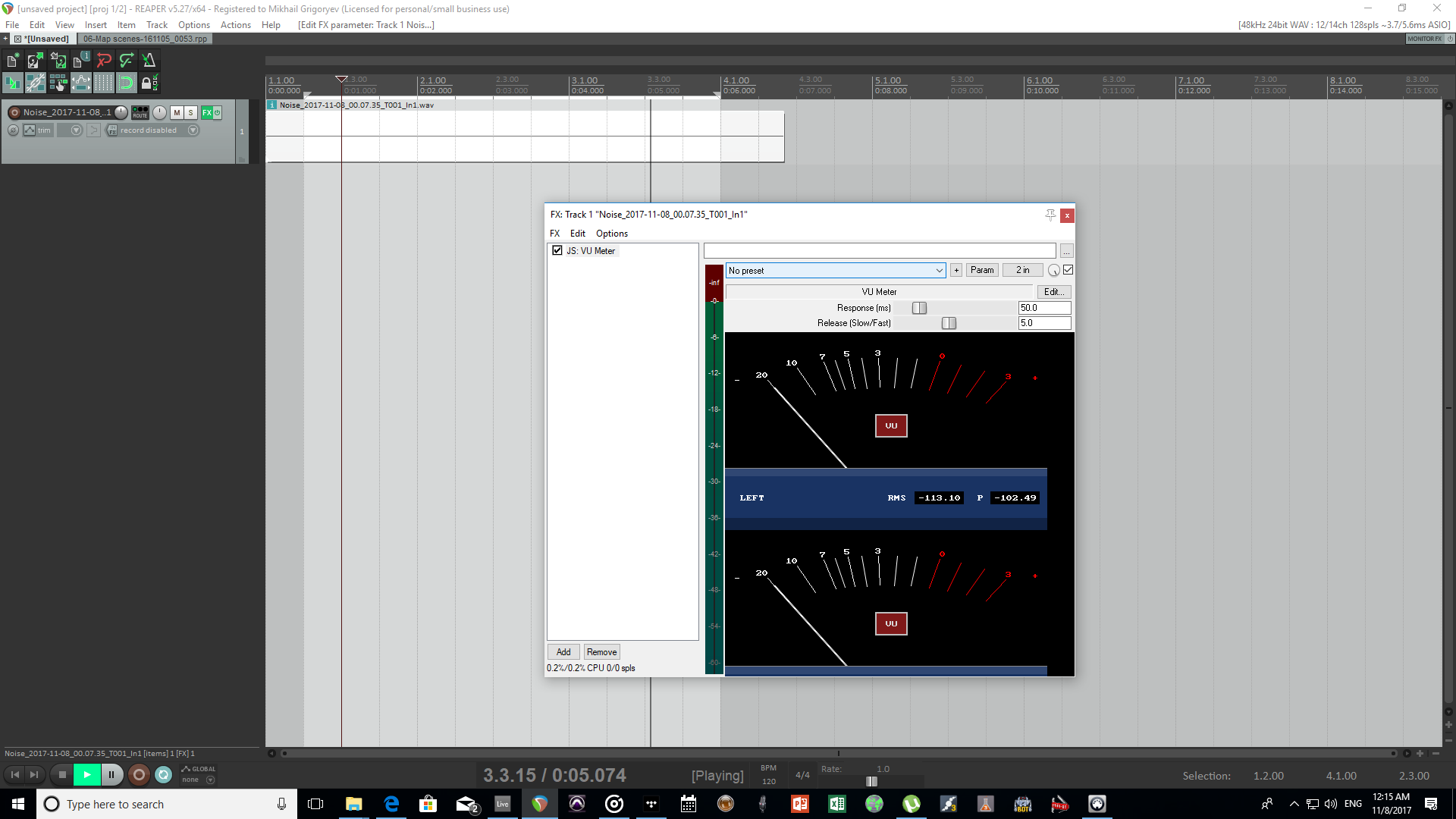Click the Response (ms) slider handle
This screenshot has height=819, width=1456.
(x=919, y=308)
